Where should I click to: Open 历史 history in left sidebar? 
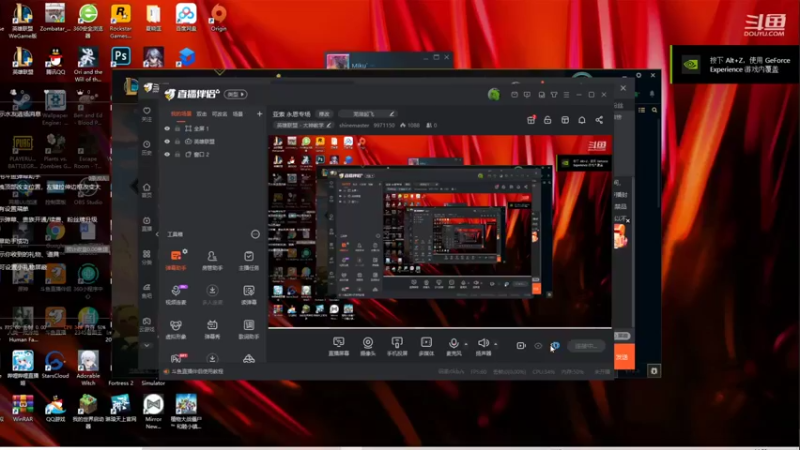pyautogui.click(x=146, y=147)
